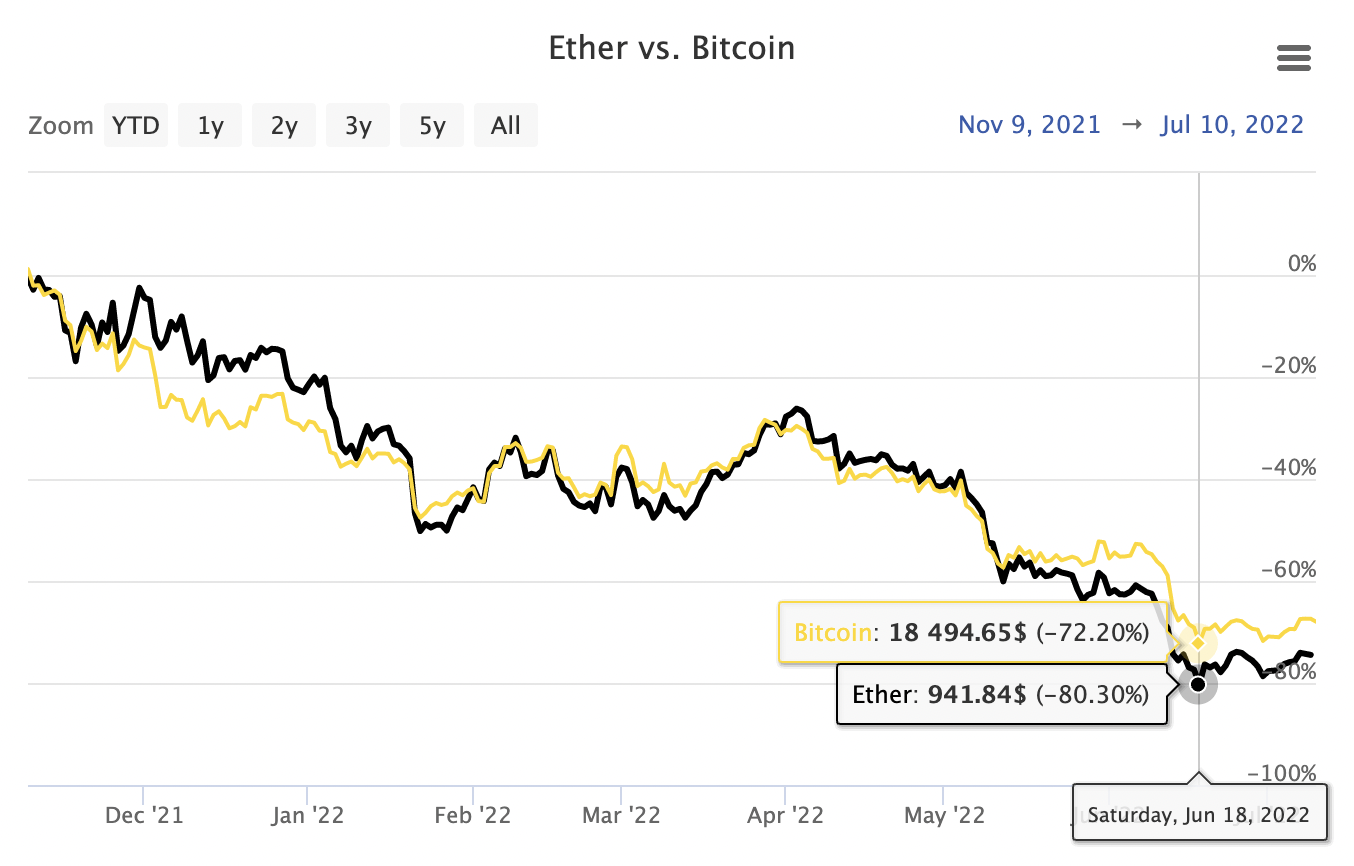Viewport: 1354px width, 866px height.
Task: Click the yellow Bitcoin data point marker
Action: pos(1198,643)
